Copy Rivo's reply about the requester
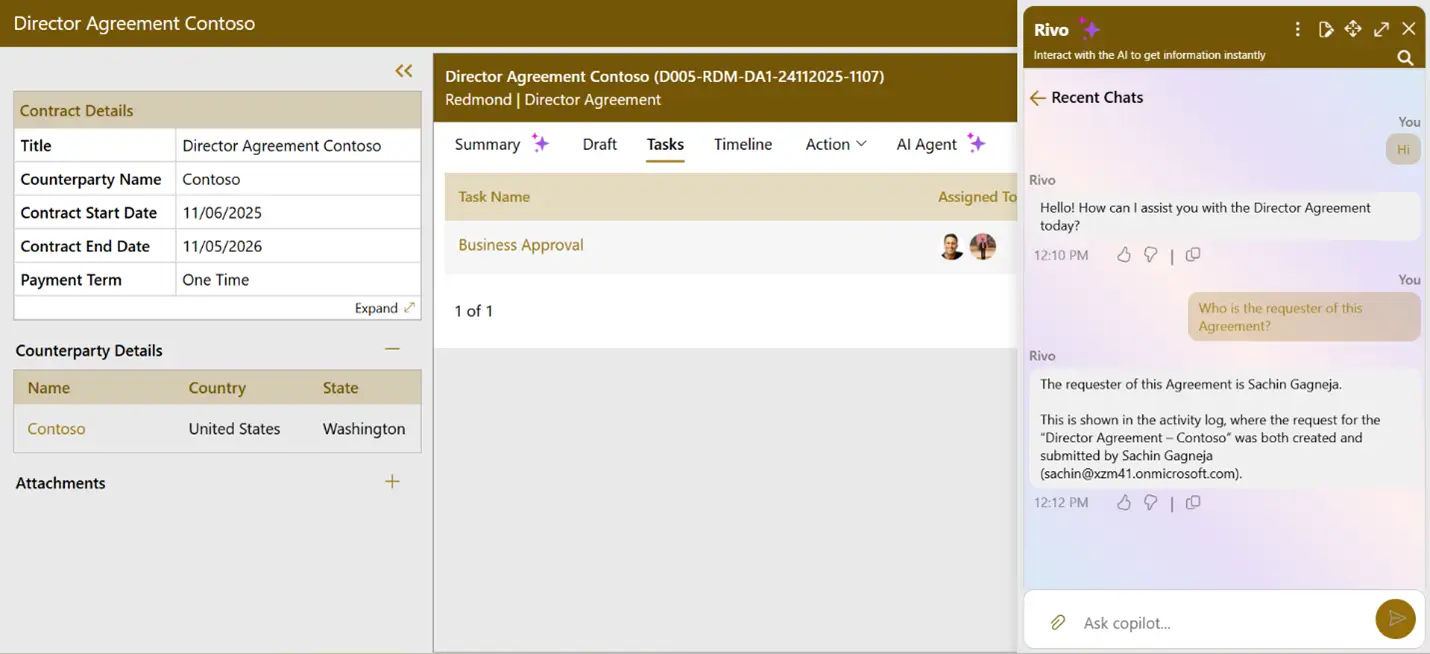The width and height of the screenshot is (1430, 654). [x=1193, y=502]
